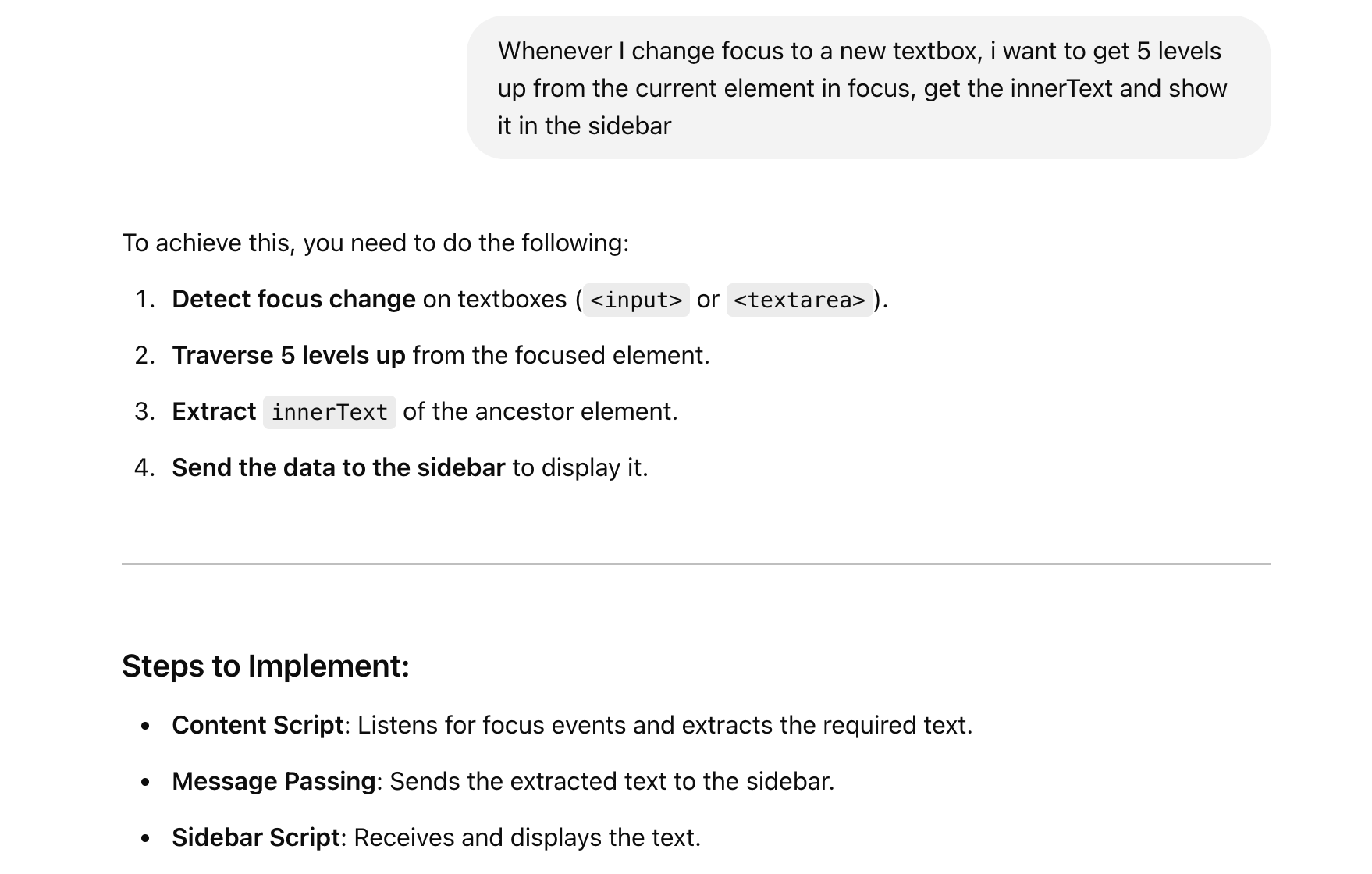Click the innerText inline code snippet

click(x=329, y=413)
